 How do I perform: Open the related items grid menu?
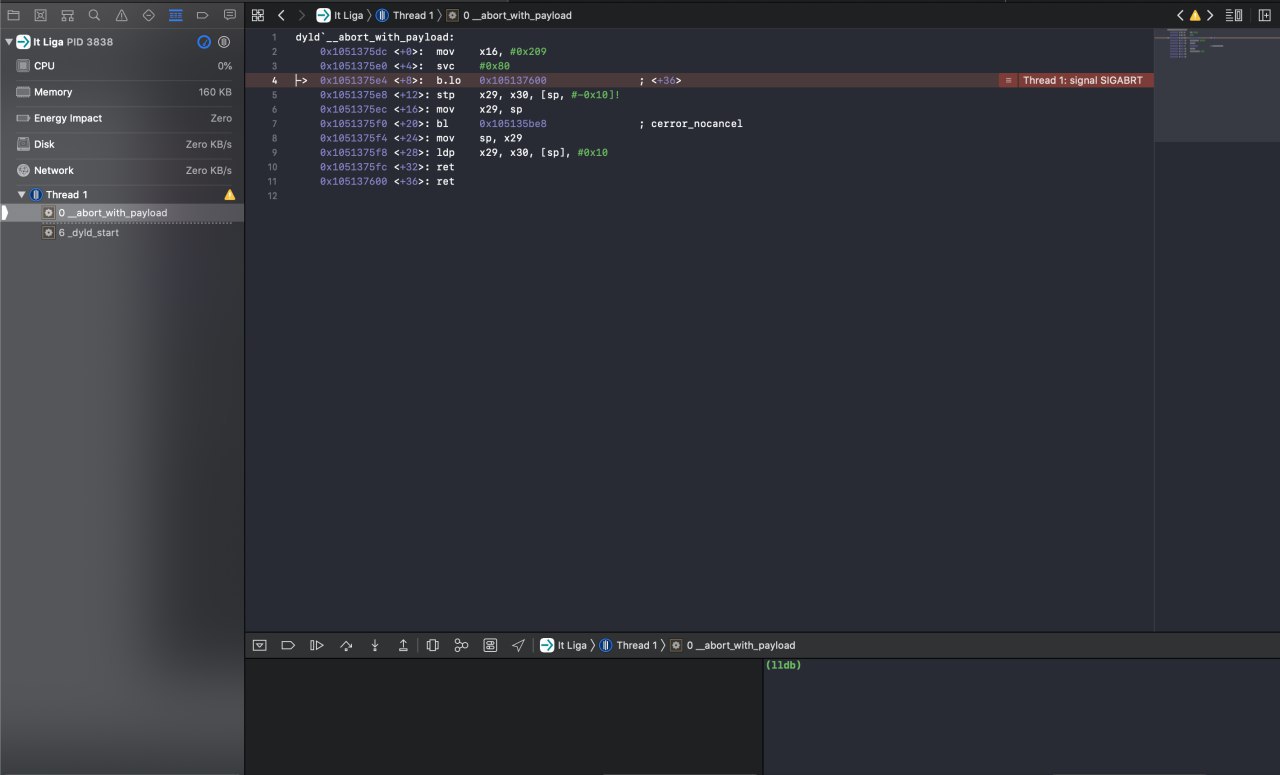point(258,16)
